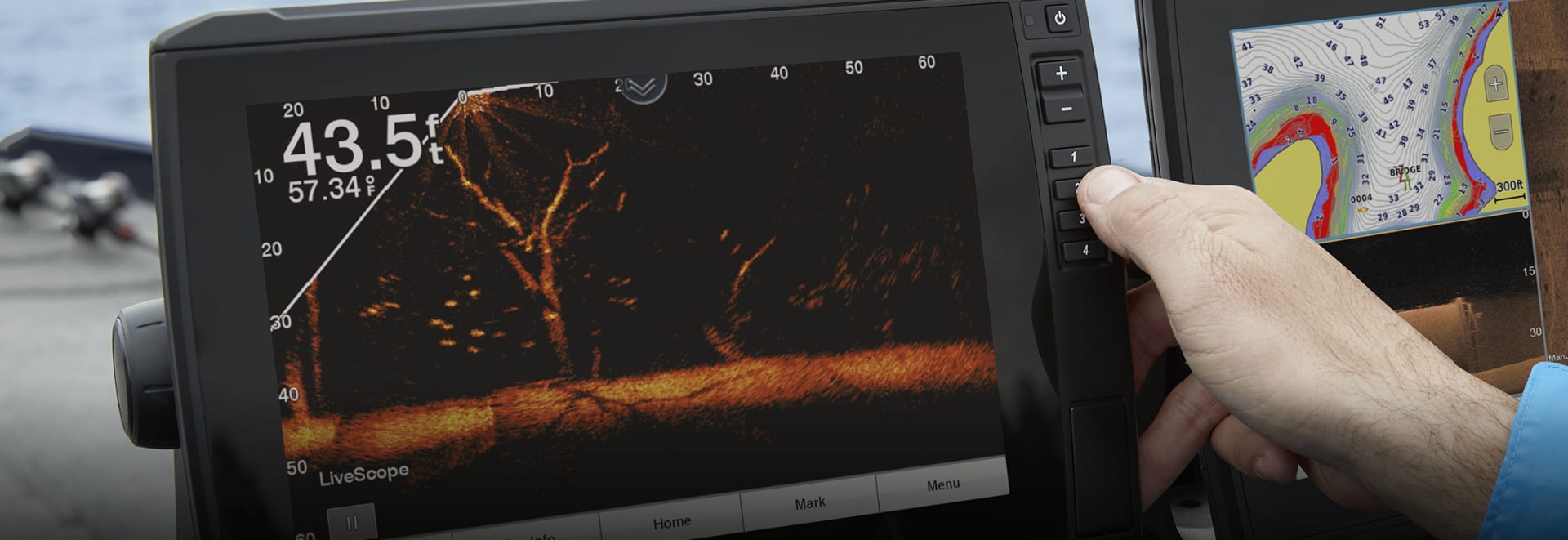The width and height of the screenshot is (1568, 540).
Task: Select preset key number 4
Action: point(1085,250)
